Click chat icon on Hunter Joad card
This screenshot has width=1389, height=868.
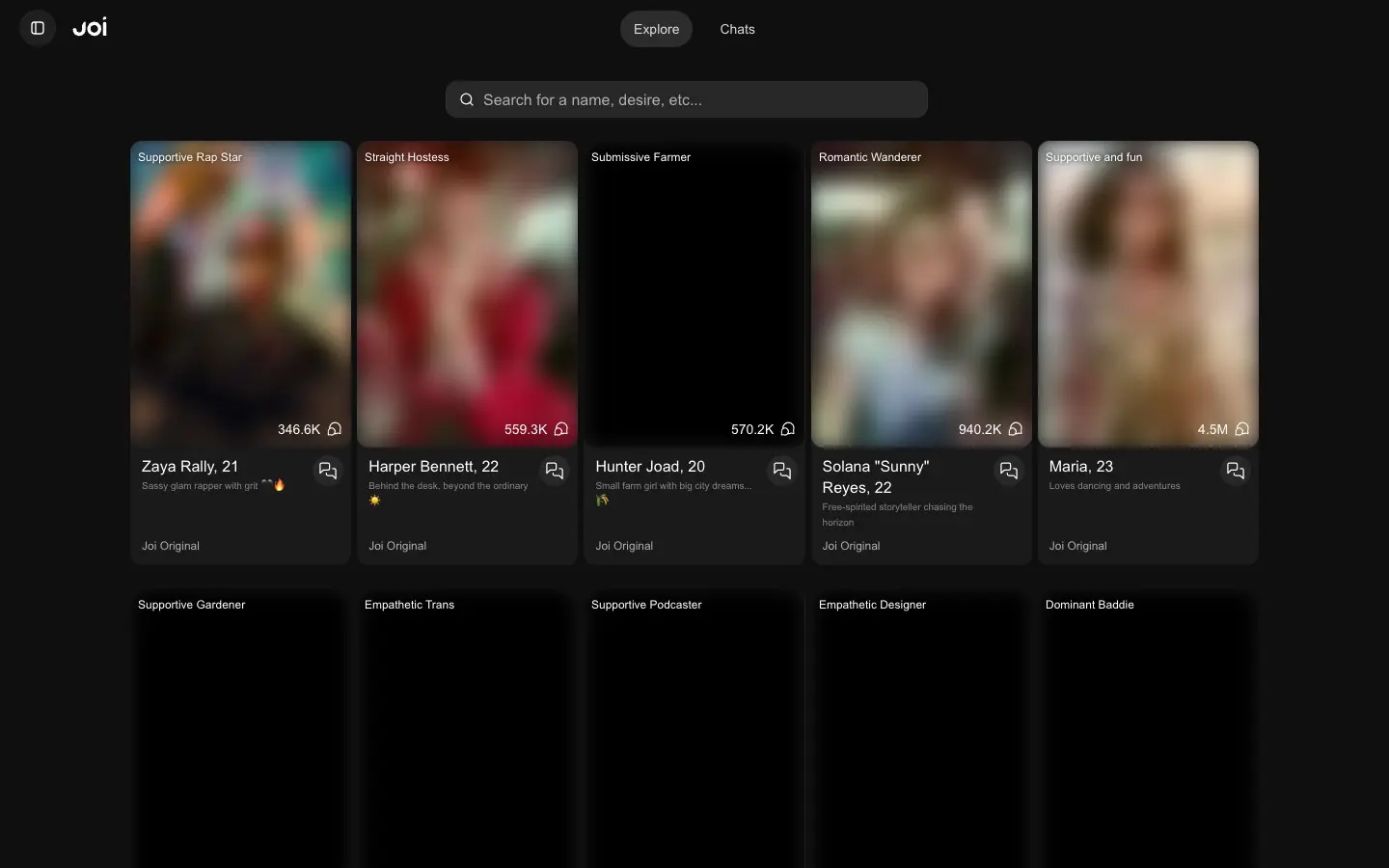(x=782, y=471)
